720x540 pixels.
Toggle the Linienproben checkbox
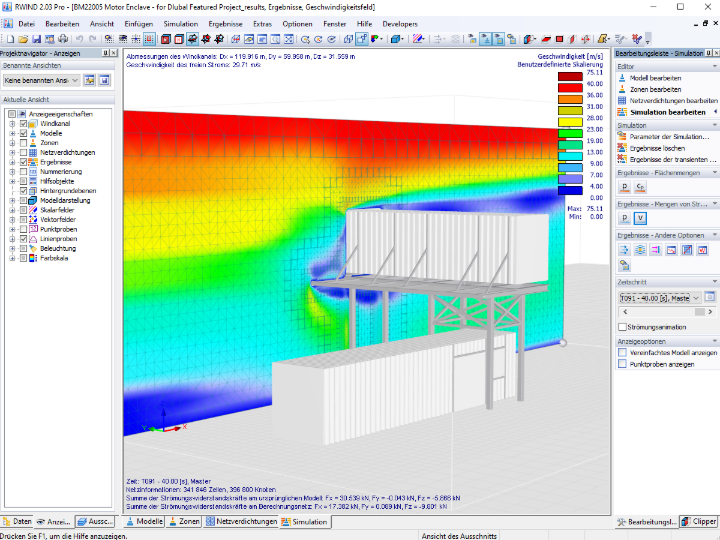click(x=23, y=239)
